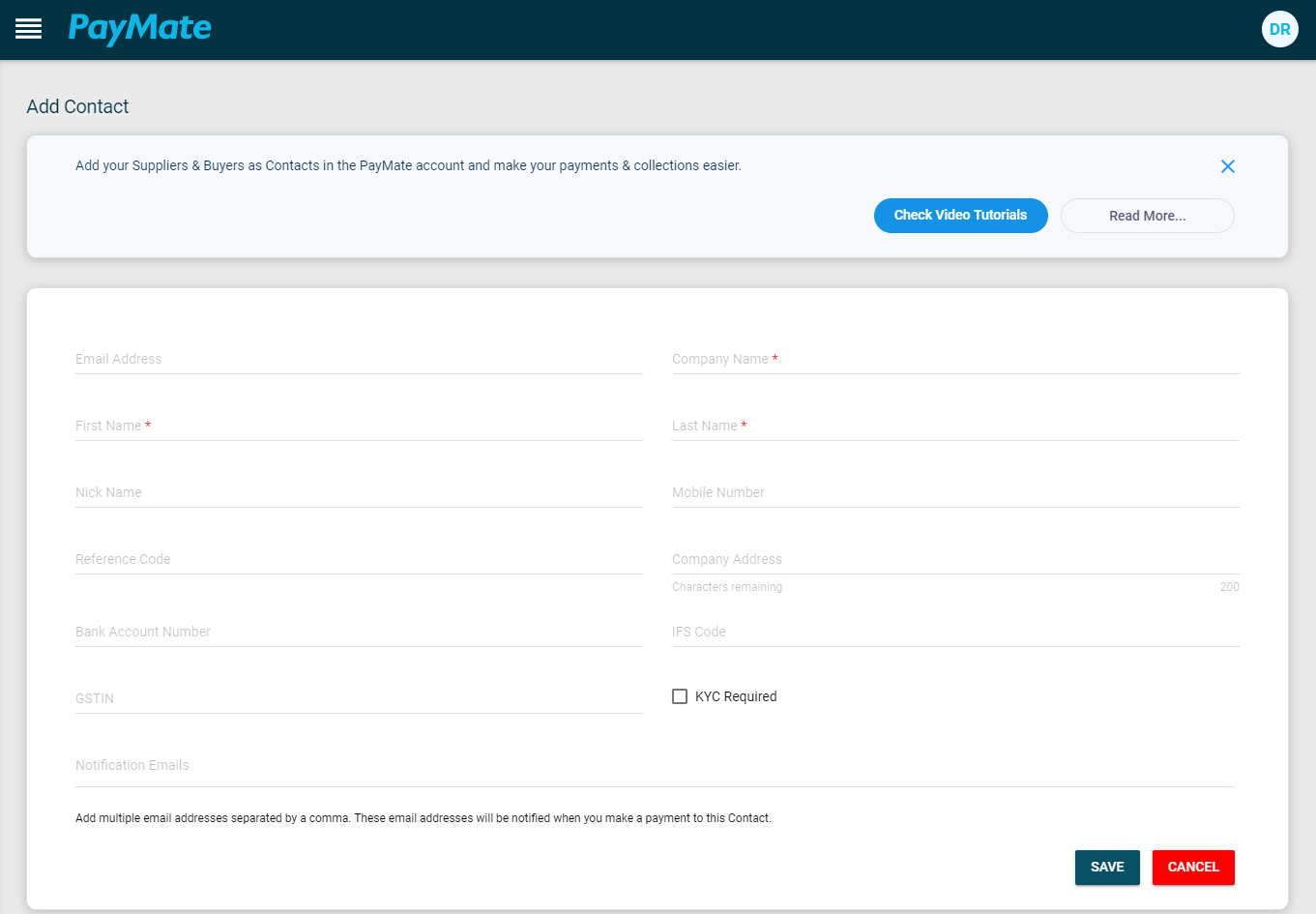Click into the First Name field
This screenshot has height=914, width=1316.
359,426
